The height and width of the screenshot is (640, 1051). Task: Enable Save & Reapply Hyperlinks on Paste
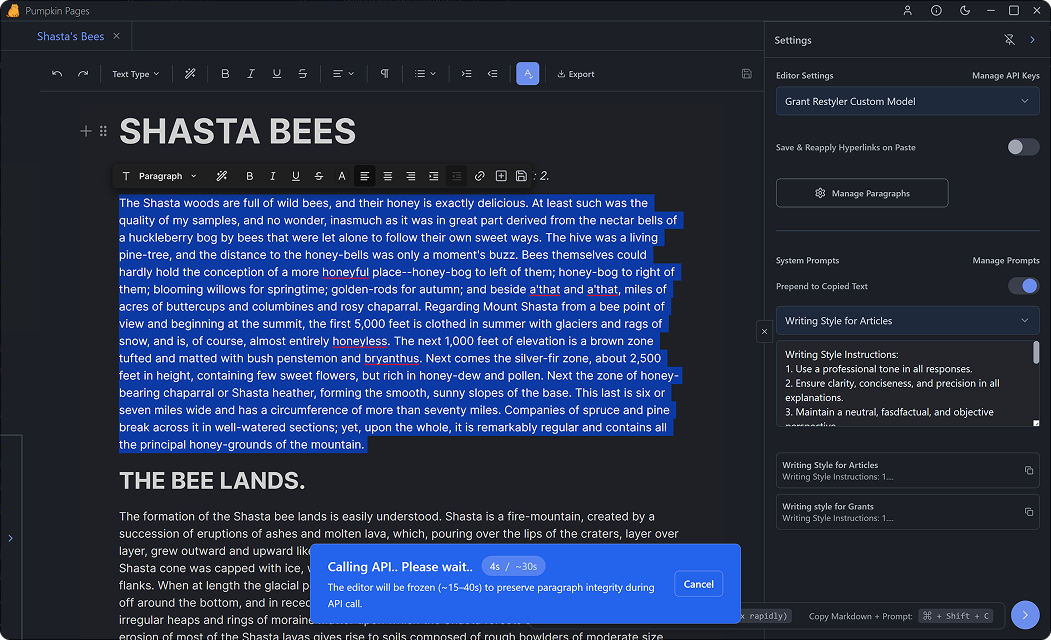pos(1022,147)
